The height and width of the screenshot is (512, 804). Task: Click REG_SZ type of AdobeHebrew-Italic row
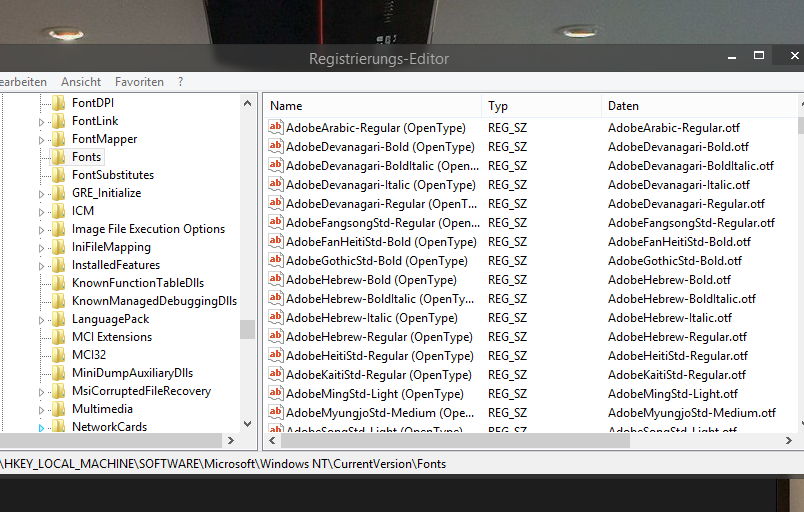(507, 318)
